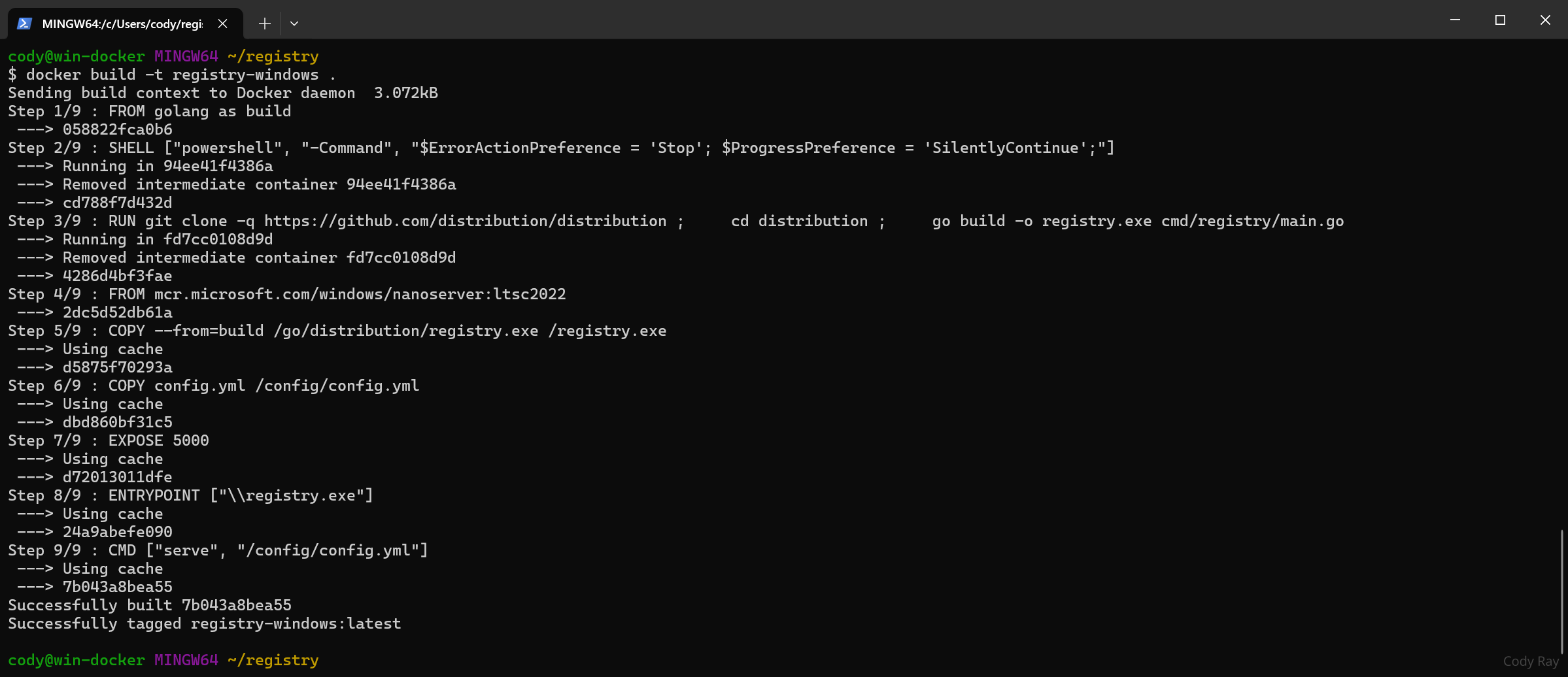
Task: Click the Successfully tagged registry-windows:latest line
Action: coord(204,623)
